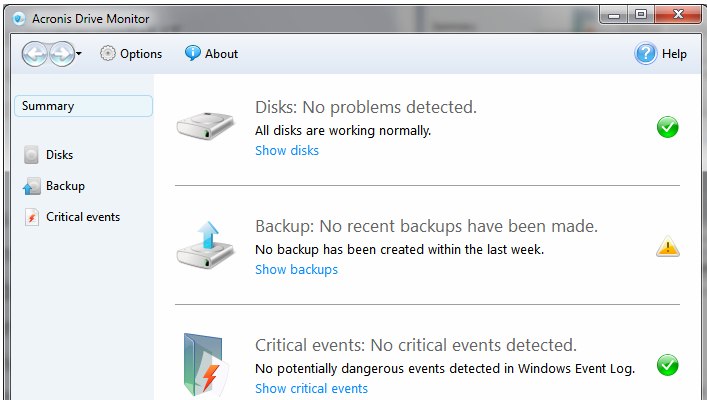Expand the navigation history dropdown arrow
707x400 pixels.
click(x=78, y=54)
